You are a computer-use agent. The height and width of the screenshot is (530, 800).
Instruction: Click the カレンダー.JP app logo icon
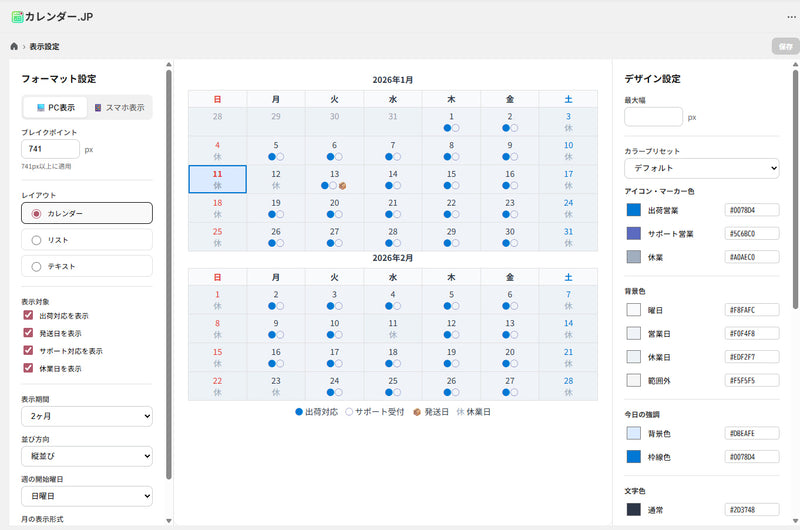[x=17, y=16]
